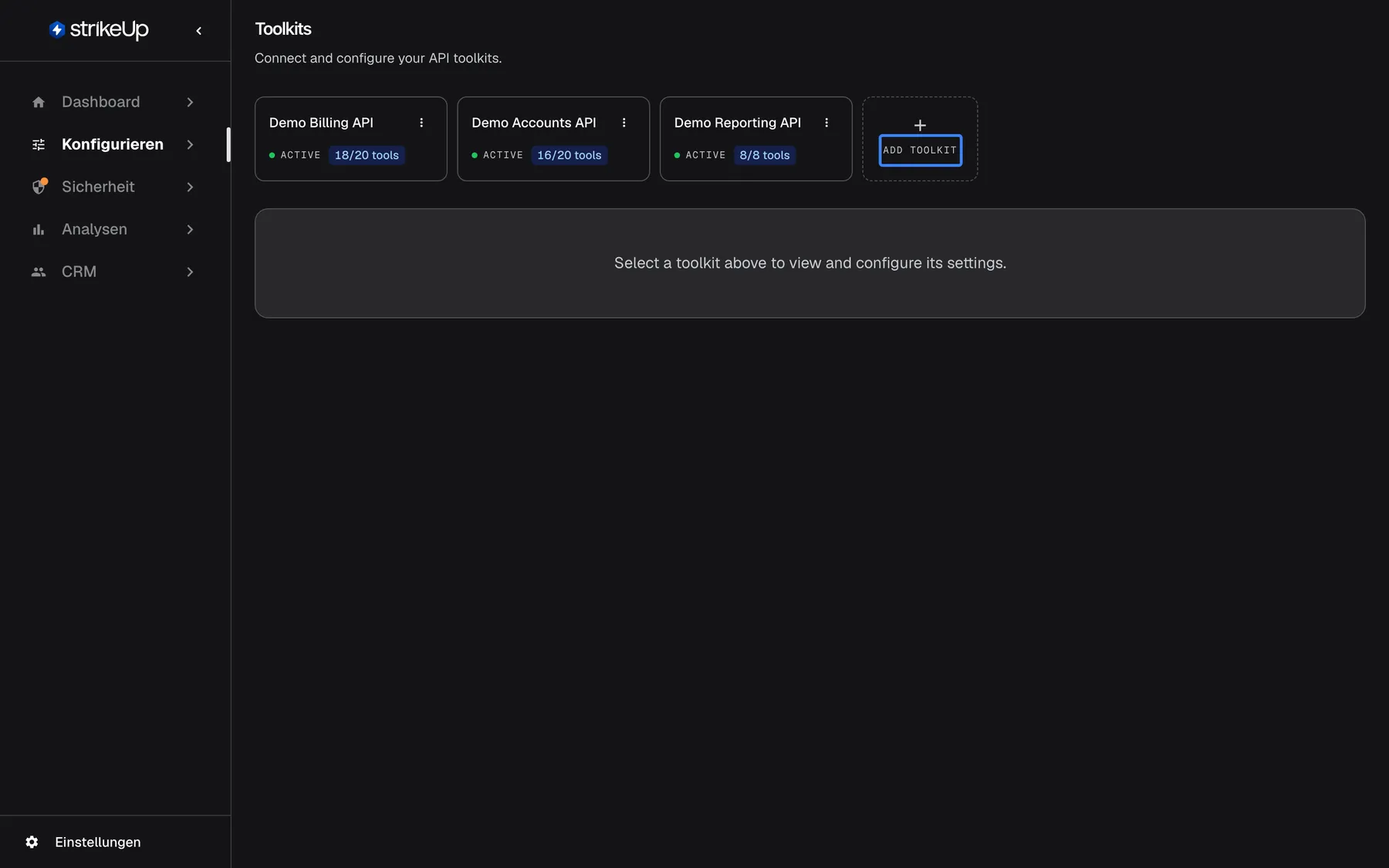Expand the Analysen menu chevron
Screen dimensions: 1389x868
(x=190, y=229)
